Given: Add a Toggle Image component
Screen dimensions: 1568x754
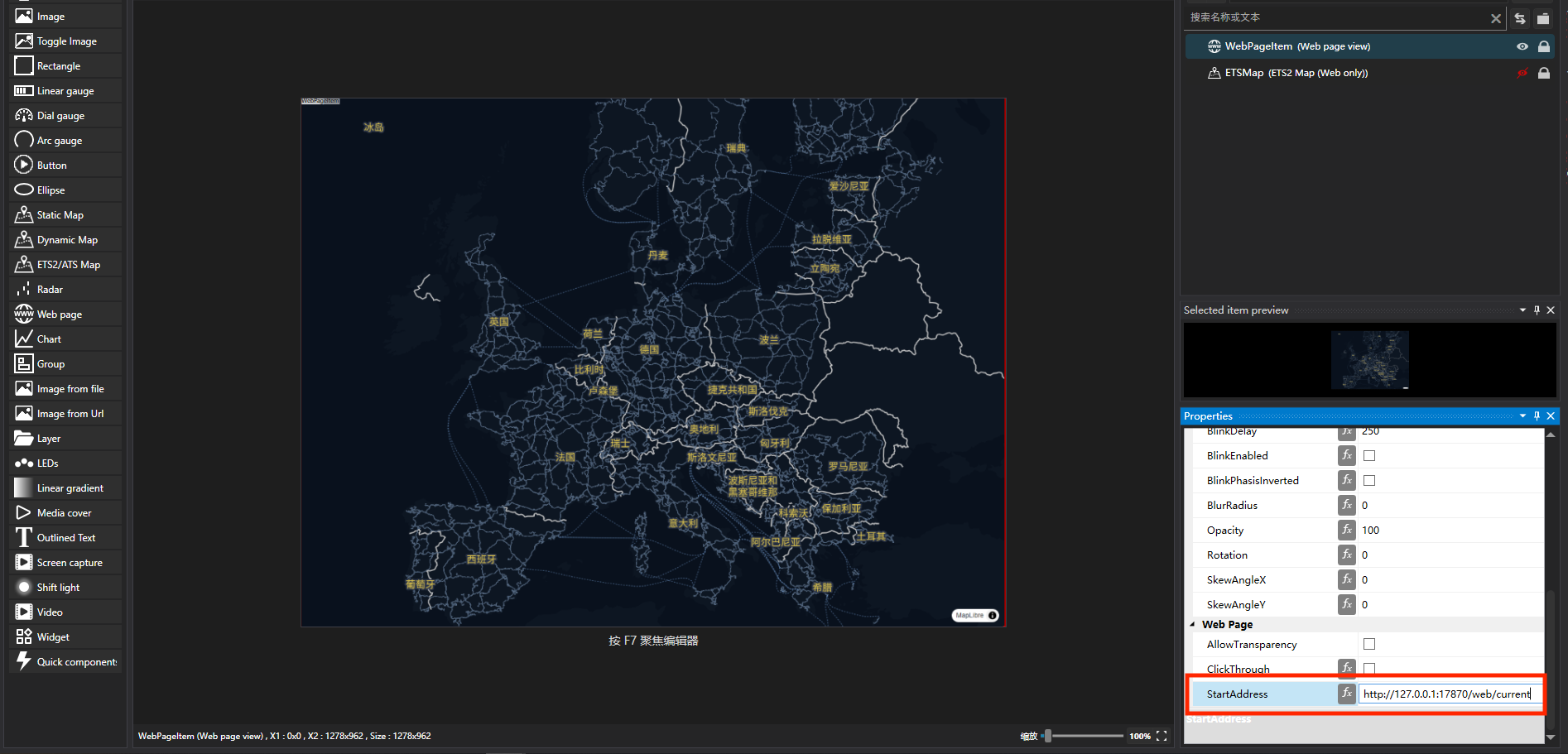Looking at the screenshot, I should click(x=66, y=41).
